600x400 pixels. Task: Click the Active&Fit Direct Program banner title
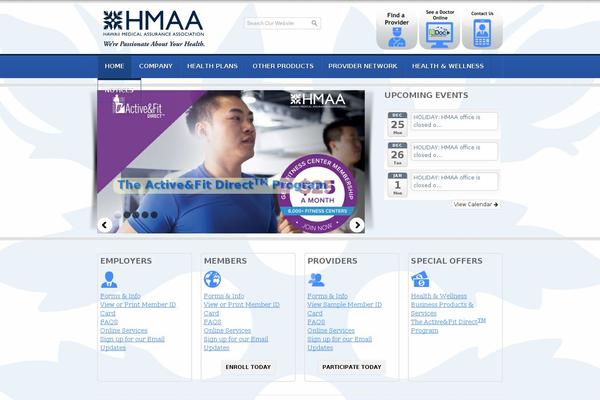pyautogui.click(x=222, y=185)
